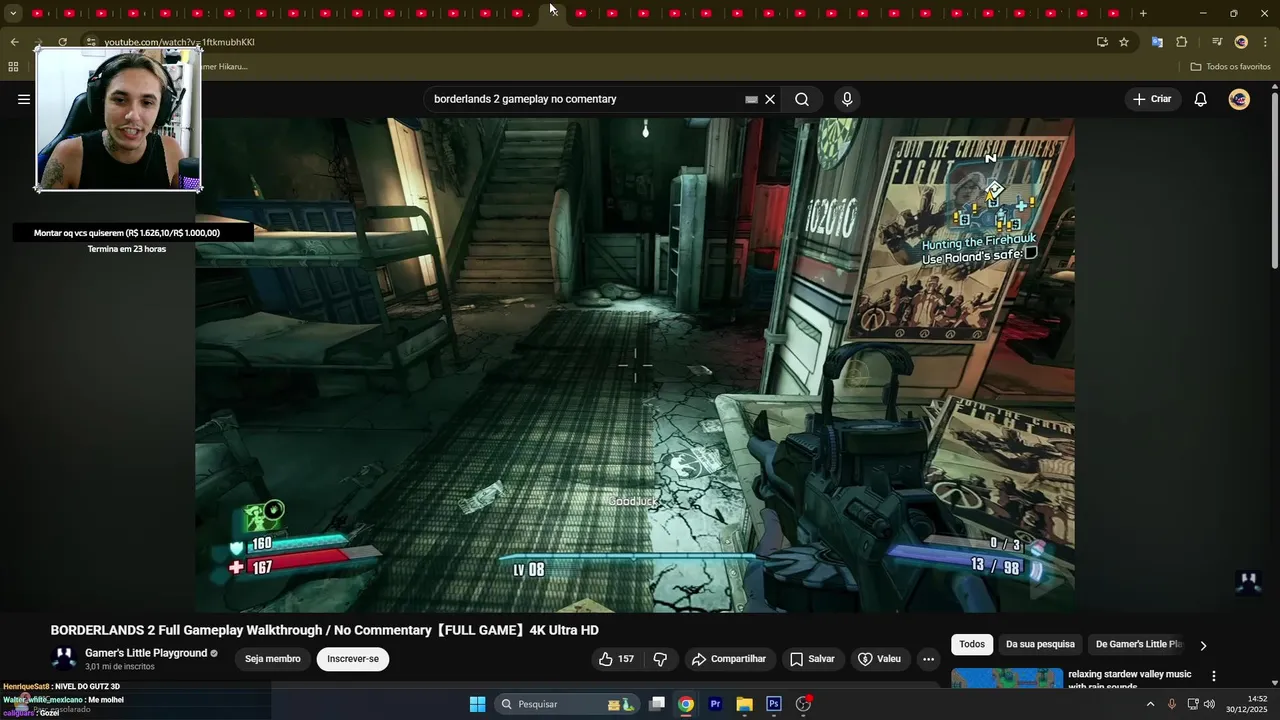
Task: Click the donation goal Montar oq vcs quiserem
Action: 127,233
